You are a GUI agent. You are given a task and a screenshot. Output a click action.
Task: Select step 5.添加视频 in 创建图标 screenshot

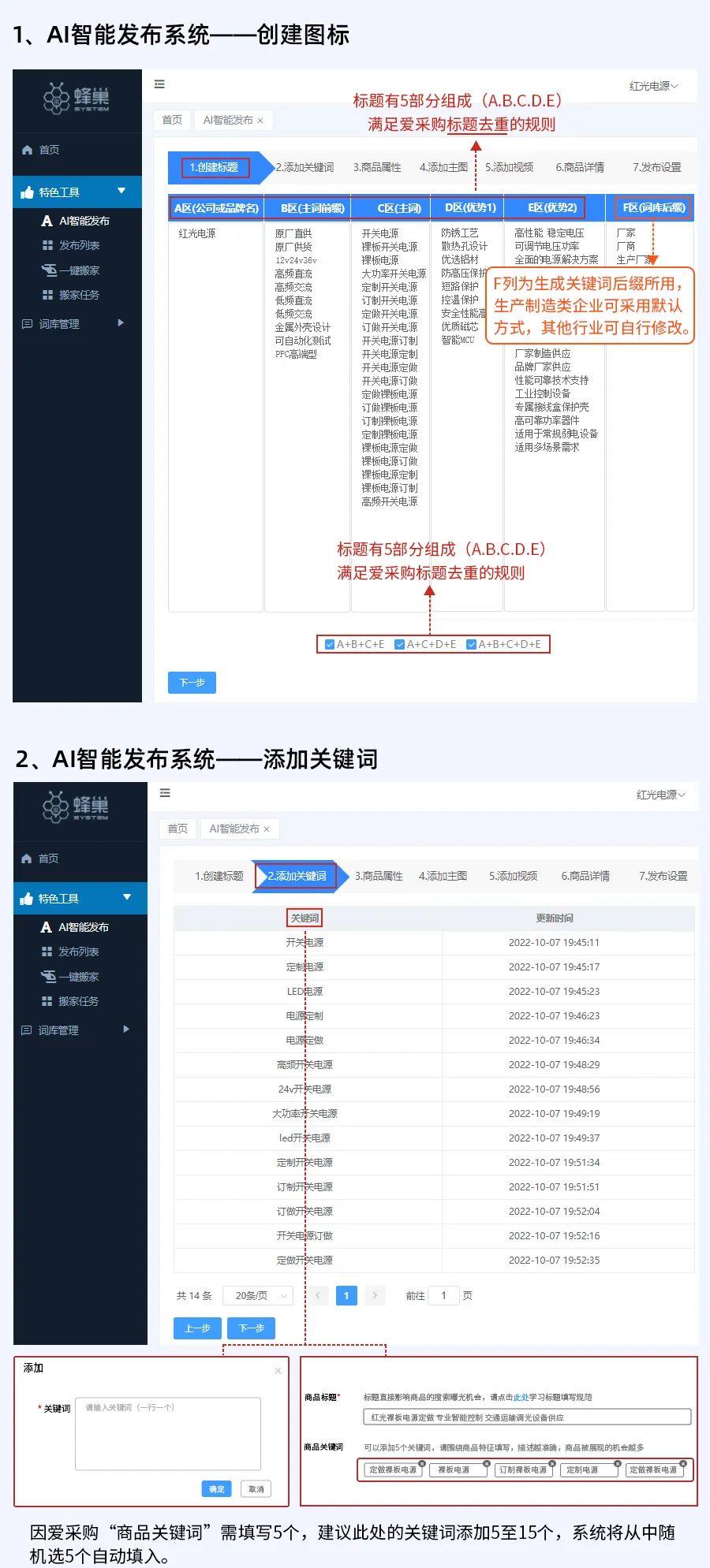[x=509, y=167]
